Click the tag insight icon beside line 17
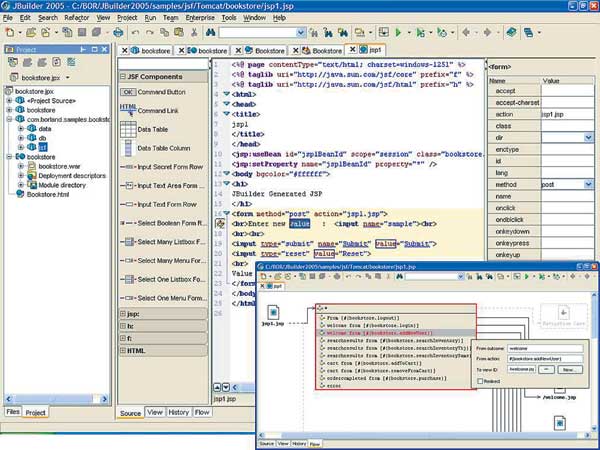This screenshot has width=600, height=450. (220, 223)
